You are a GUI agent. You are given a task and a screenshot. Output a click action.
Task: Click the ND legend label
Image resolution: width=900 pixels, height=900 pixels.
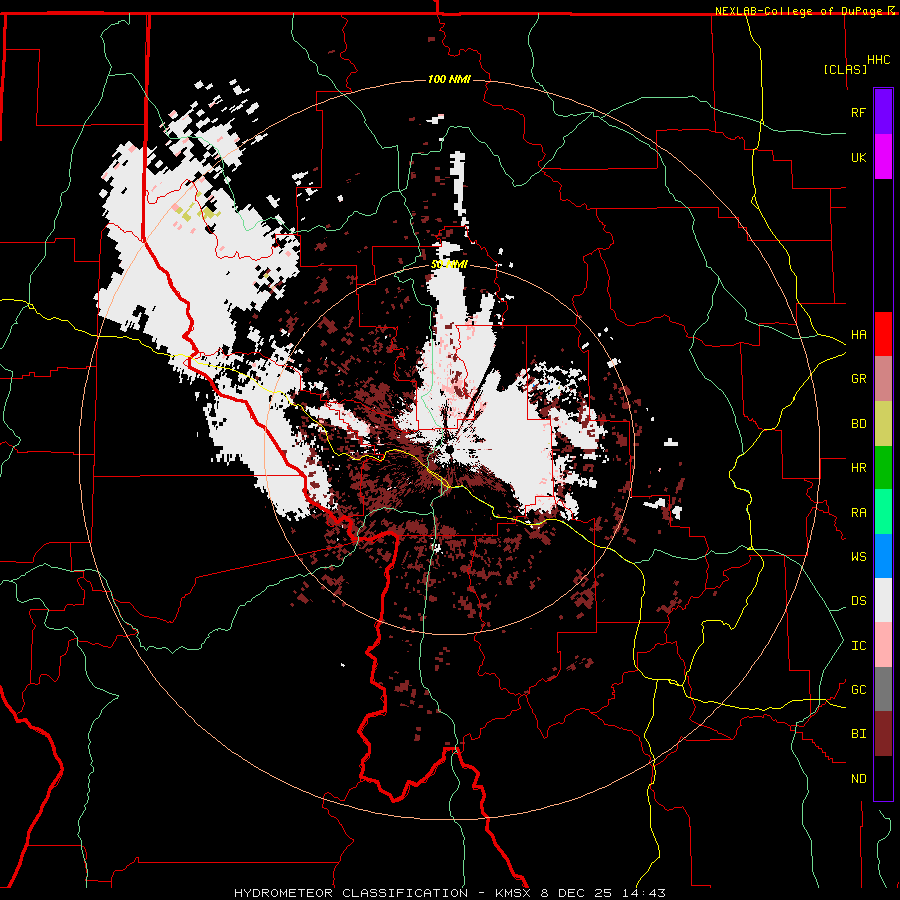pyautogui.click(x=858, y=779)
